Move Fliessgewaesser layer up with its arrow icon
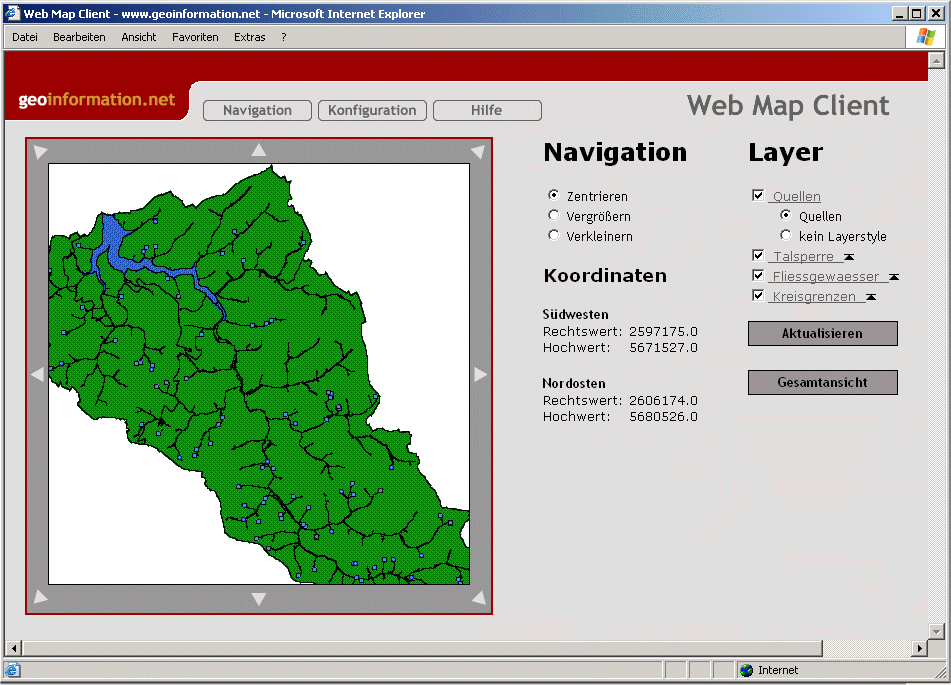Viewport: 951px width, 685px height. point(894,277)
